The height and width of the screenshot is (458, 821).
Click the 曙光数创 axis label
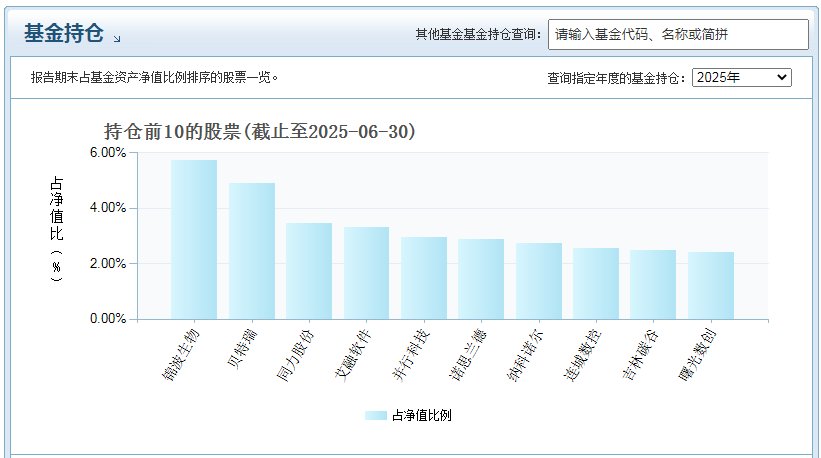tap(698, 355)
